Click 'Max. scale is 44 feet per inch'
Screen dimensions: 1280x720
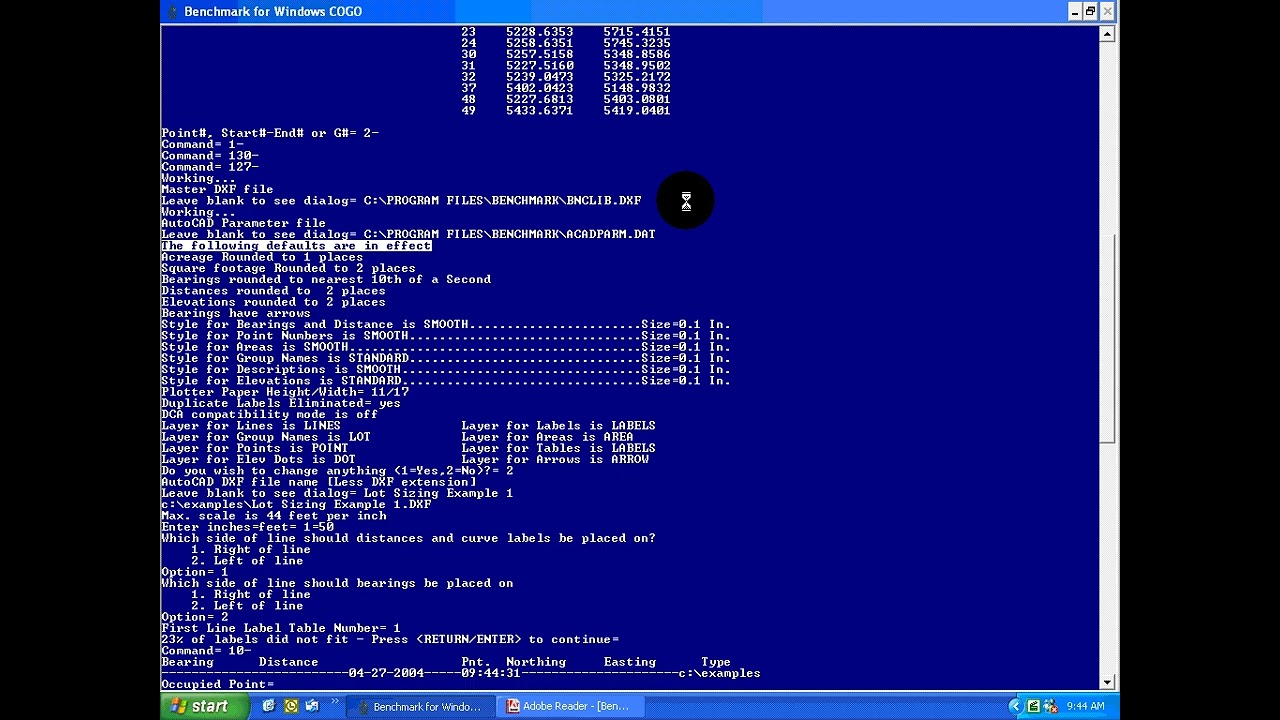click(x=273, y=516)
